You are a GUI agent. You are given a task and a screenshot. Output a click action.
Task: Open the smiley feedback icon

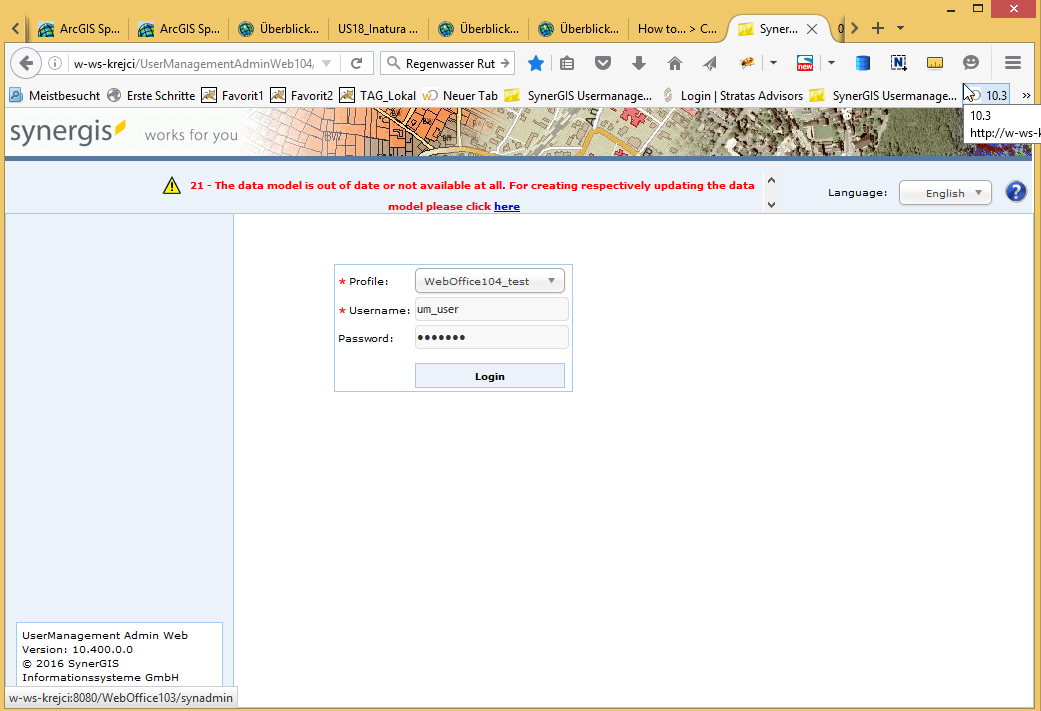[x=970, y=62]
